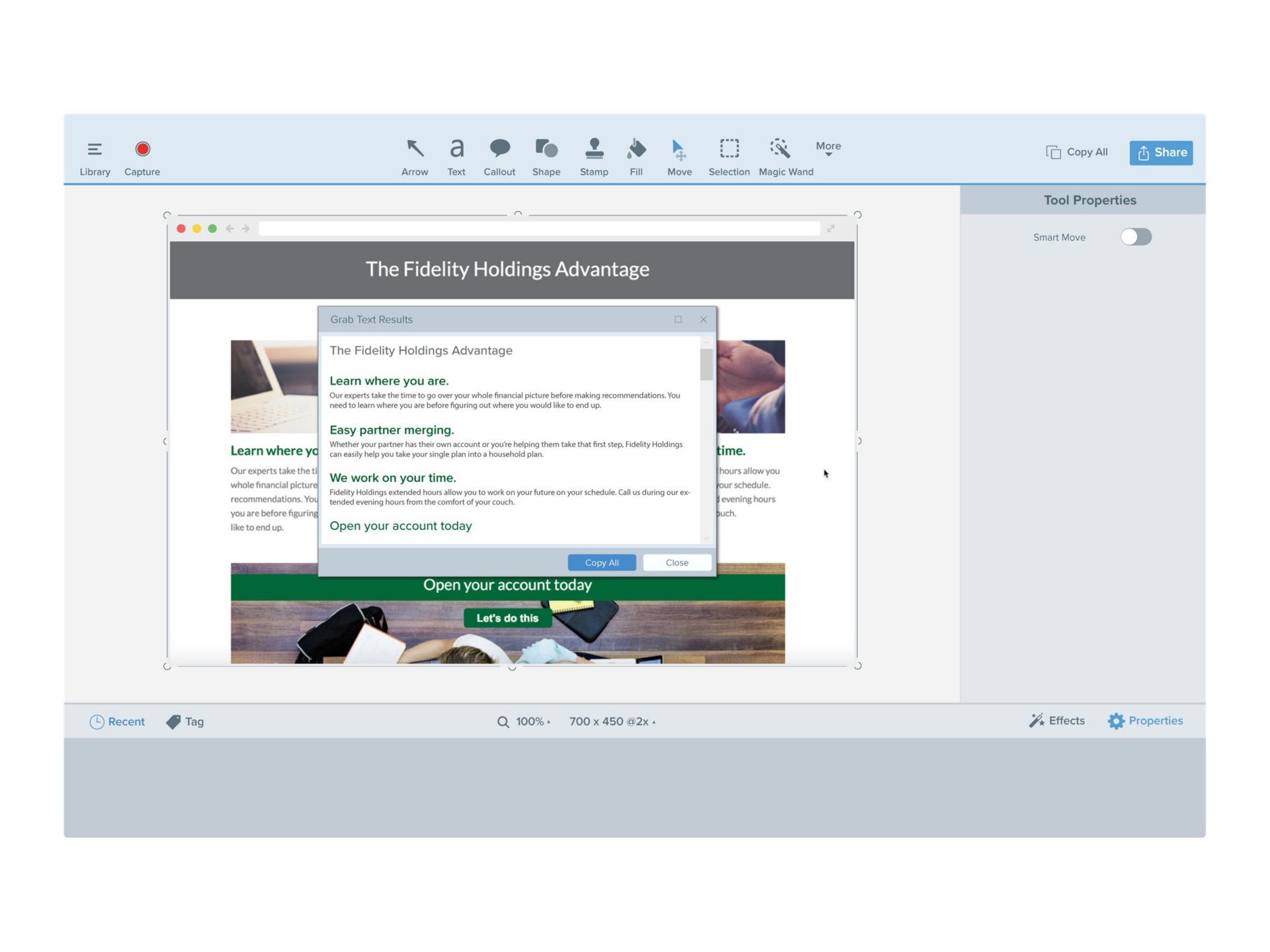Image resolution: width=1270 pixels, height=952 pixels.
Task: Select the Fill tool
Action: (x=636, y=156)
